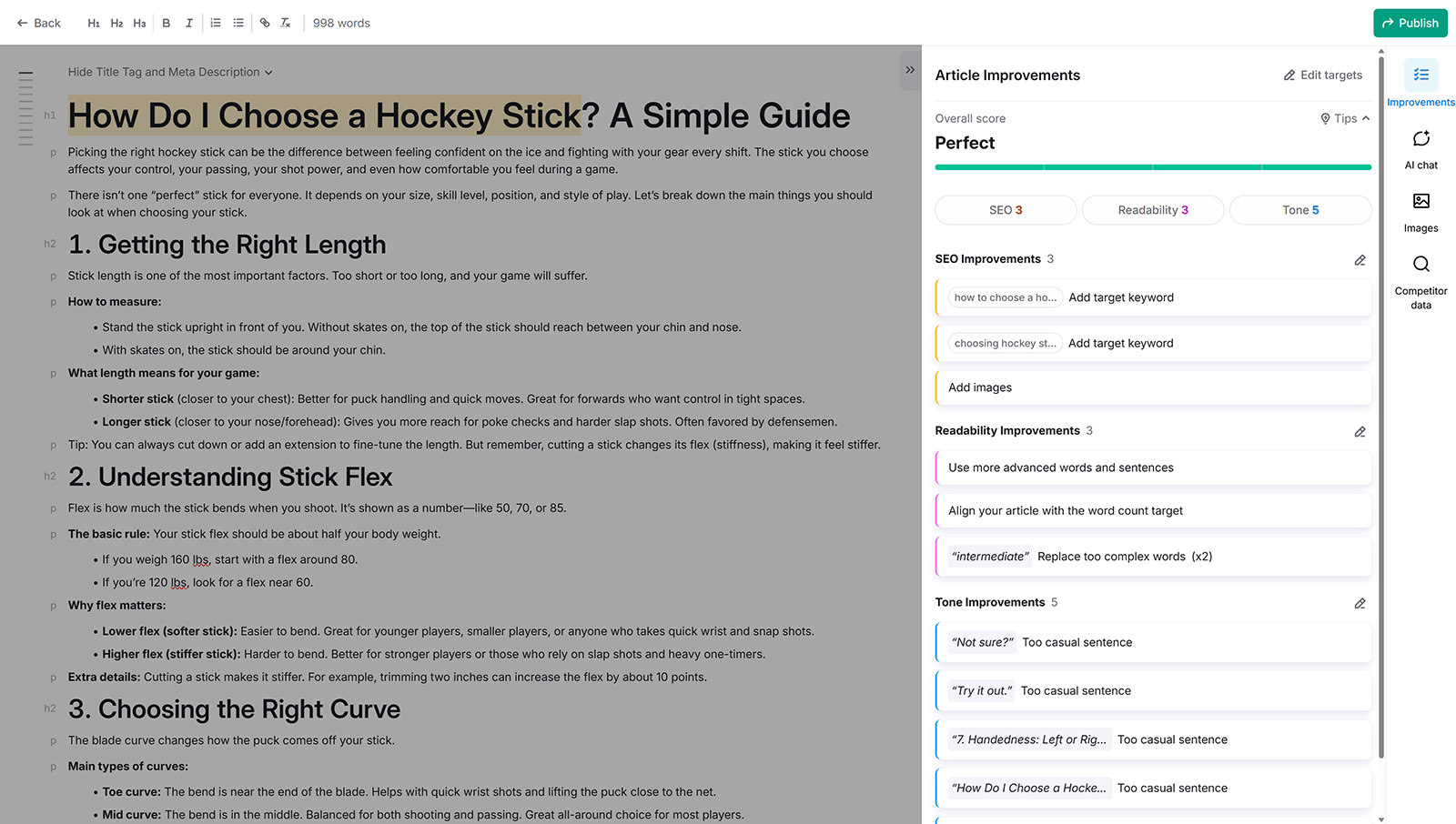Collapse the Tips section

(1344, 118)
